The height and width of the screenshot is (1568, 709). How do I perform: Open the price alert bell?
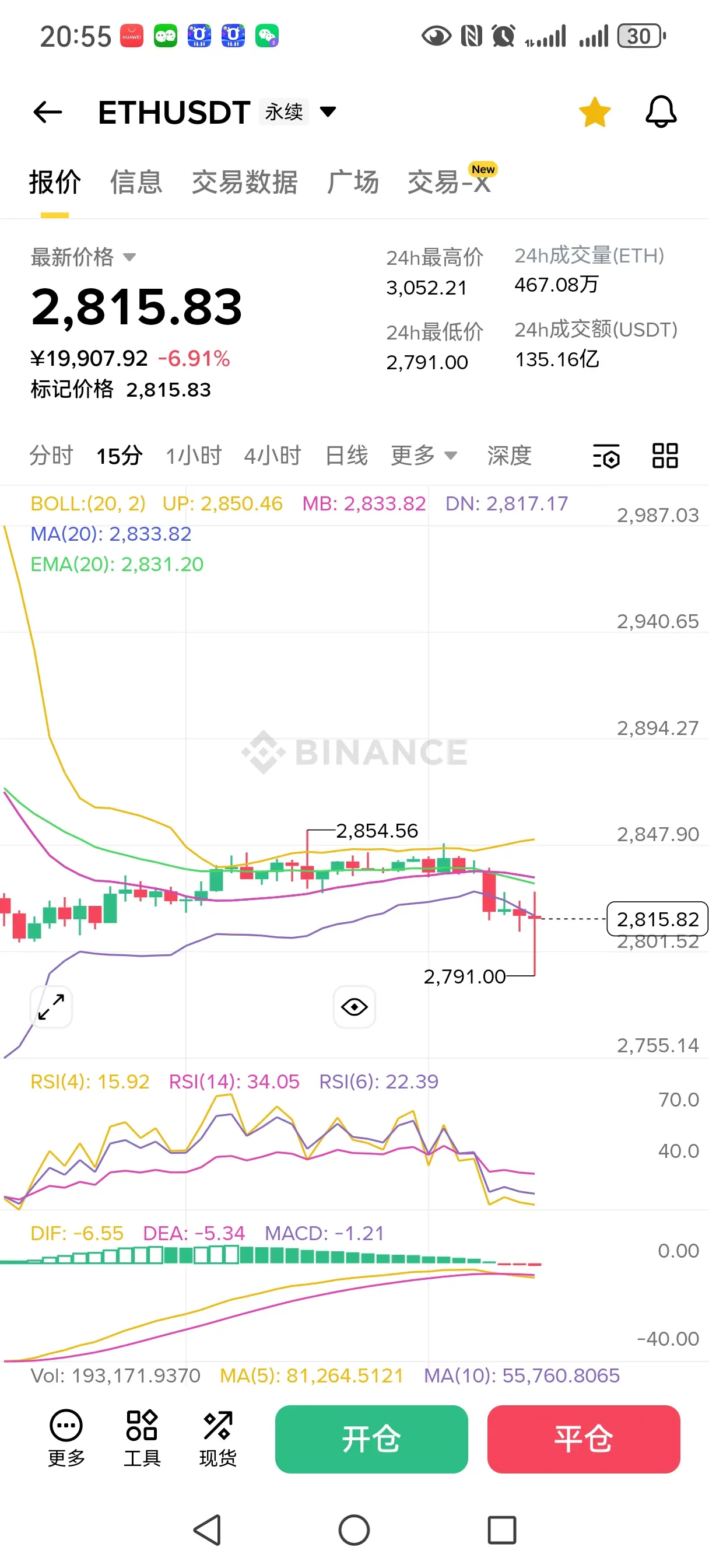coord(661,112)
